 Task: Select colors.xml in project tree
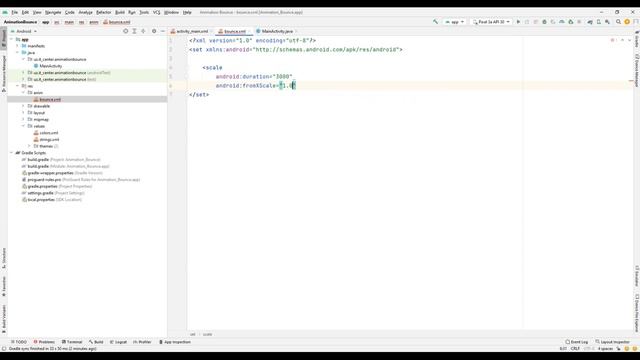[49, 133]
